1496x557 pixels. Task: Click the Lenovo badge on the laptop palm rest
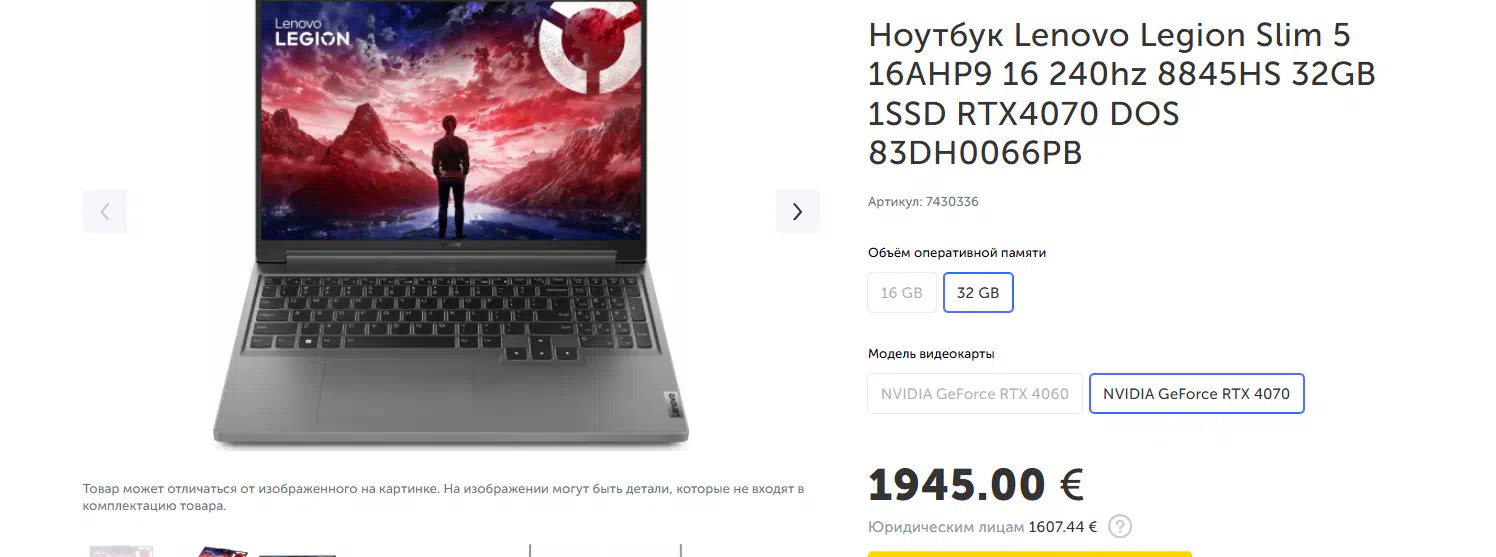click(x=672, y=401)
